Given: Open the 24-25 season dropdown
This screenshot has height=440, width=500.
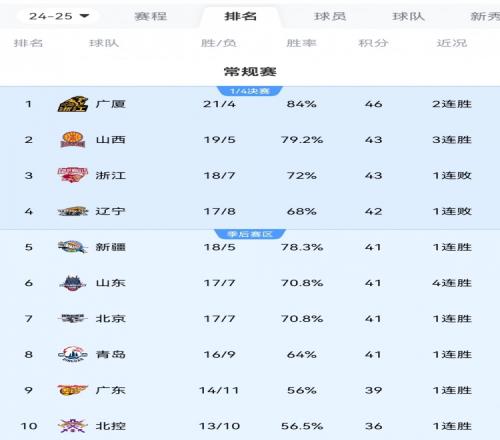Looking at the screenshot, I should click(59, 16).
